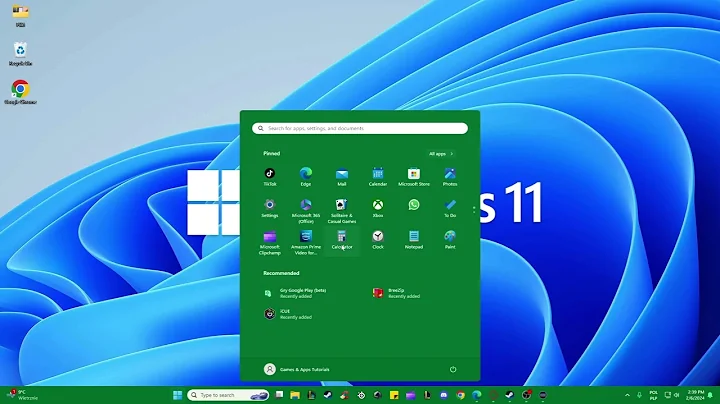Open the folder icon on the desktop
720x404 pixels.
(x=20, y=15)
